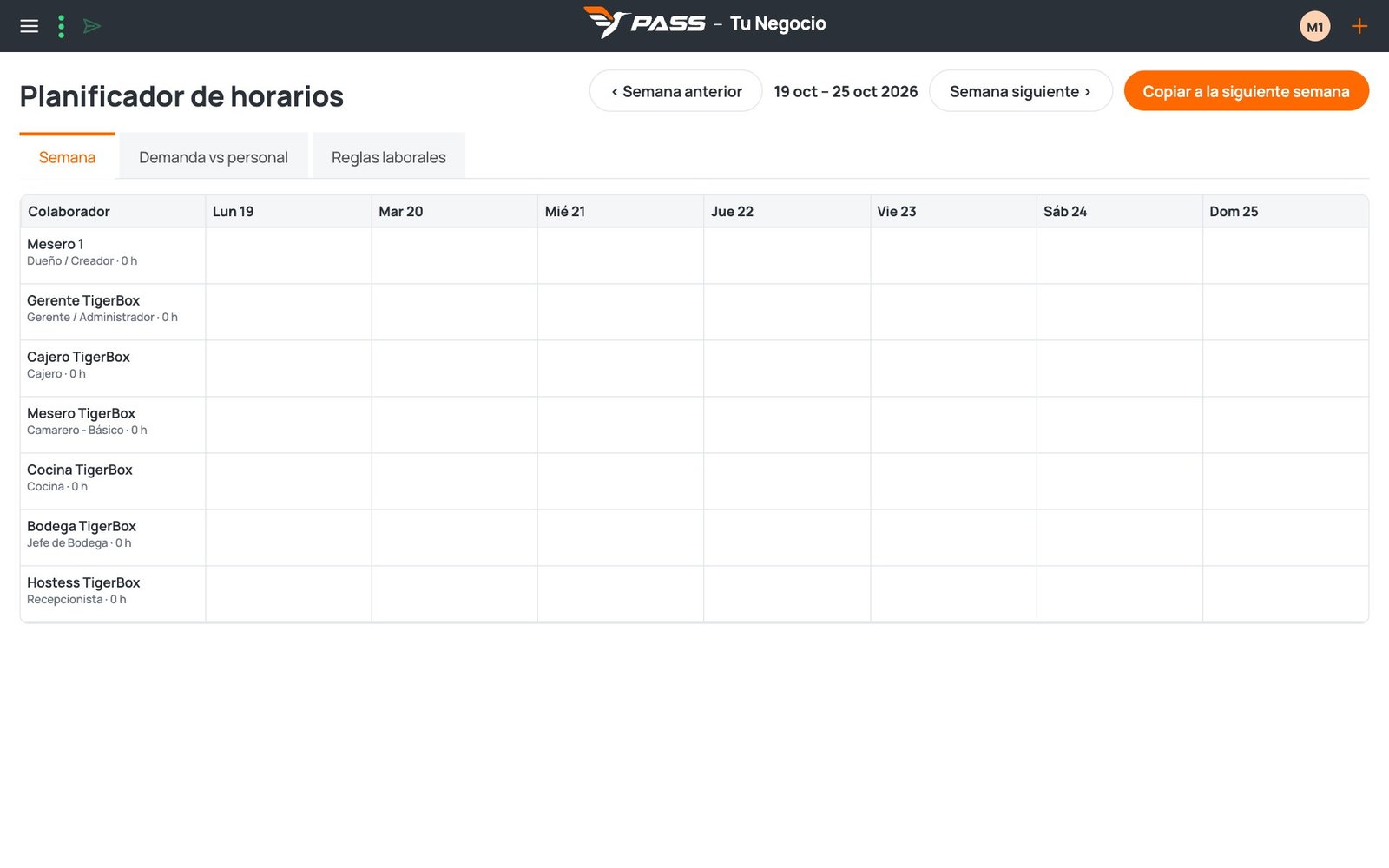Screen dimensions: 1389x868
Task: Open the green three-dot options menu
Action: click(61, 26)
